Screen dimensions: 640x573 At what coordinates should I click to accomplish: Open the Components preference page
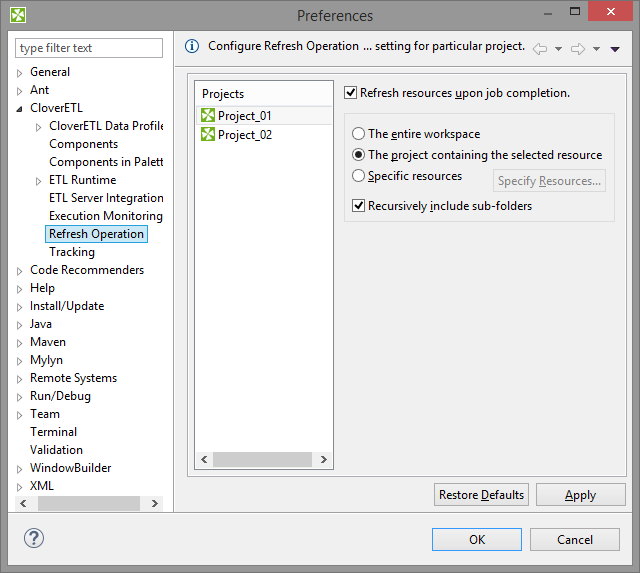tap(83, 144)
